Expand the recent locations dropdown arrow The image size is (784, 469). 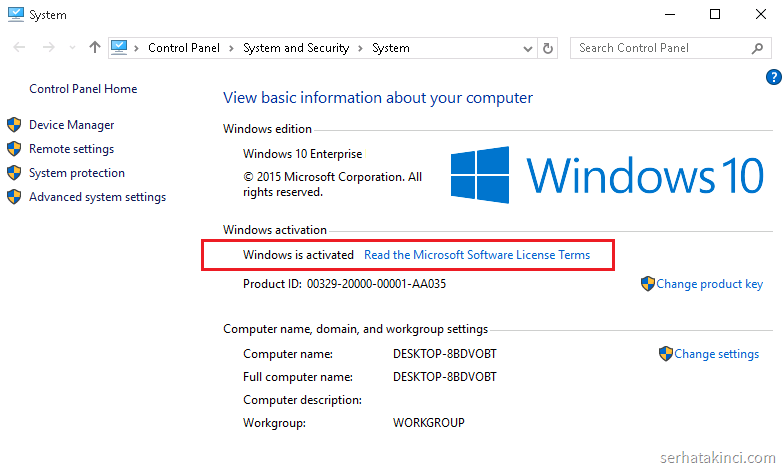[x=70, y=48]
